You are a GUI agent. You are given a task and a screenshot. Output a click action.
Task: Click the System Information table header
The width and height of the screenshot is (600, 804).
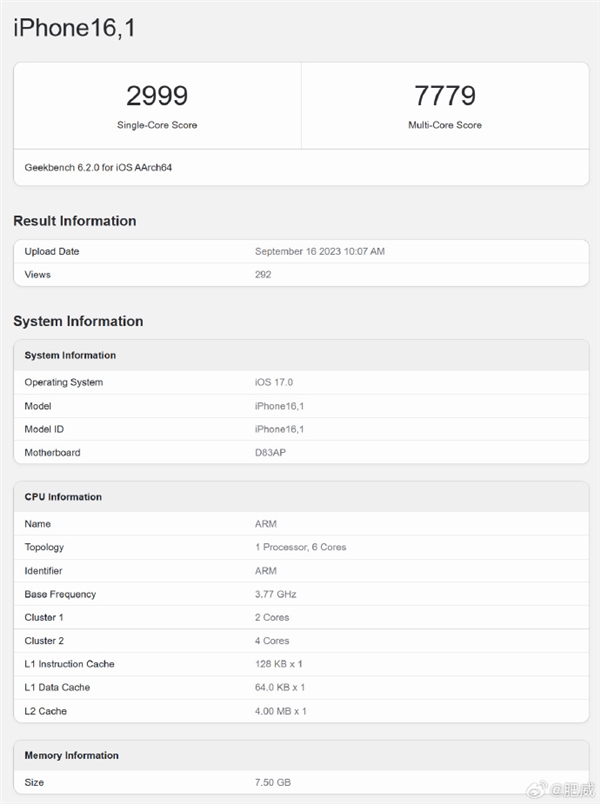(x=70, y=355)
